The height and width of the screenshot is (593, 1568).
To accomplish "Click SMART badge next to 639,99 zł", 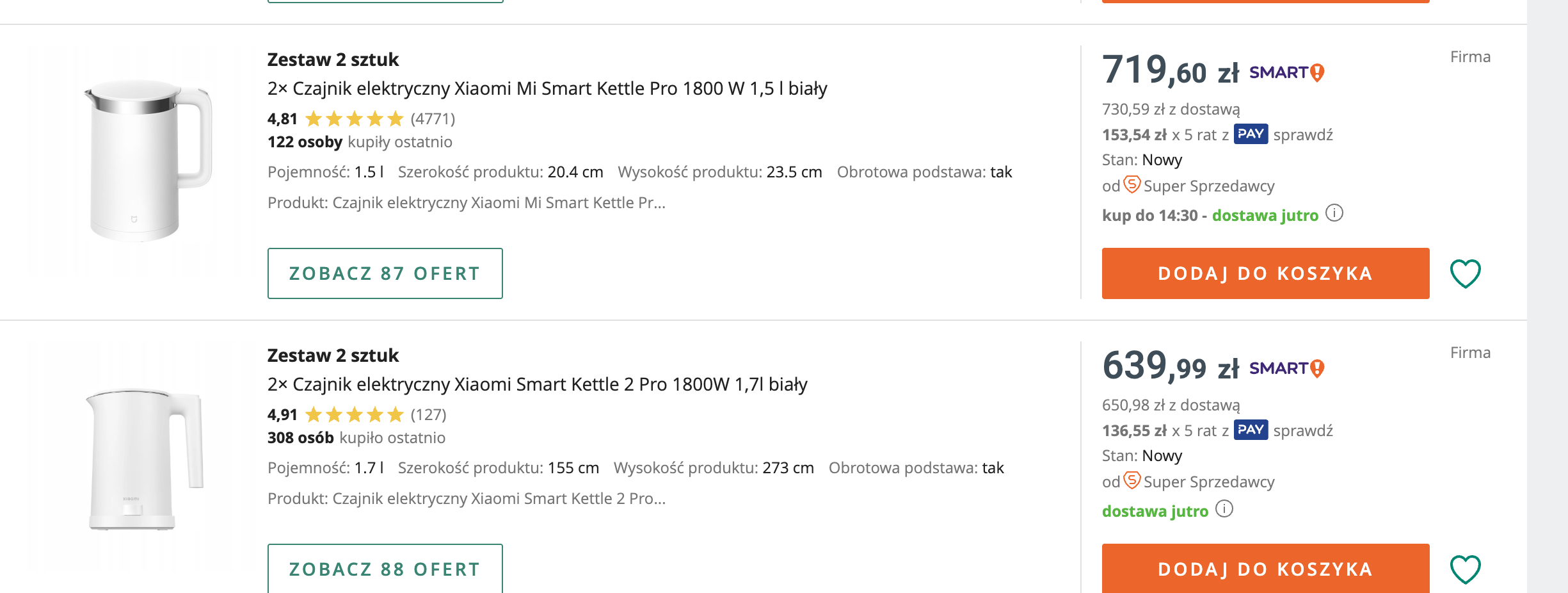I will 1286,369.
